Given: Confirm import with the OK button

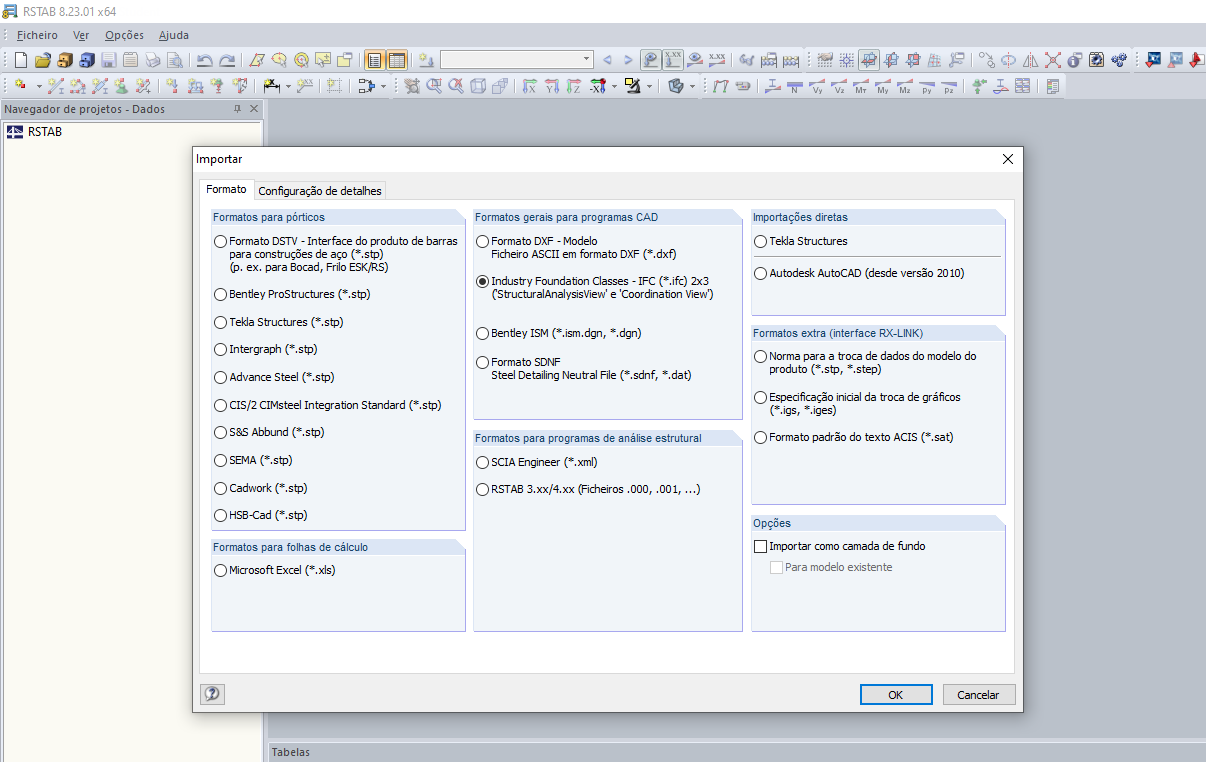Looking at the screenshot, I should (896, 694).
